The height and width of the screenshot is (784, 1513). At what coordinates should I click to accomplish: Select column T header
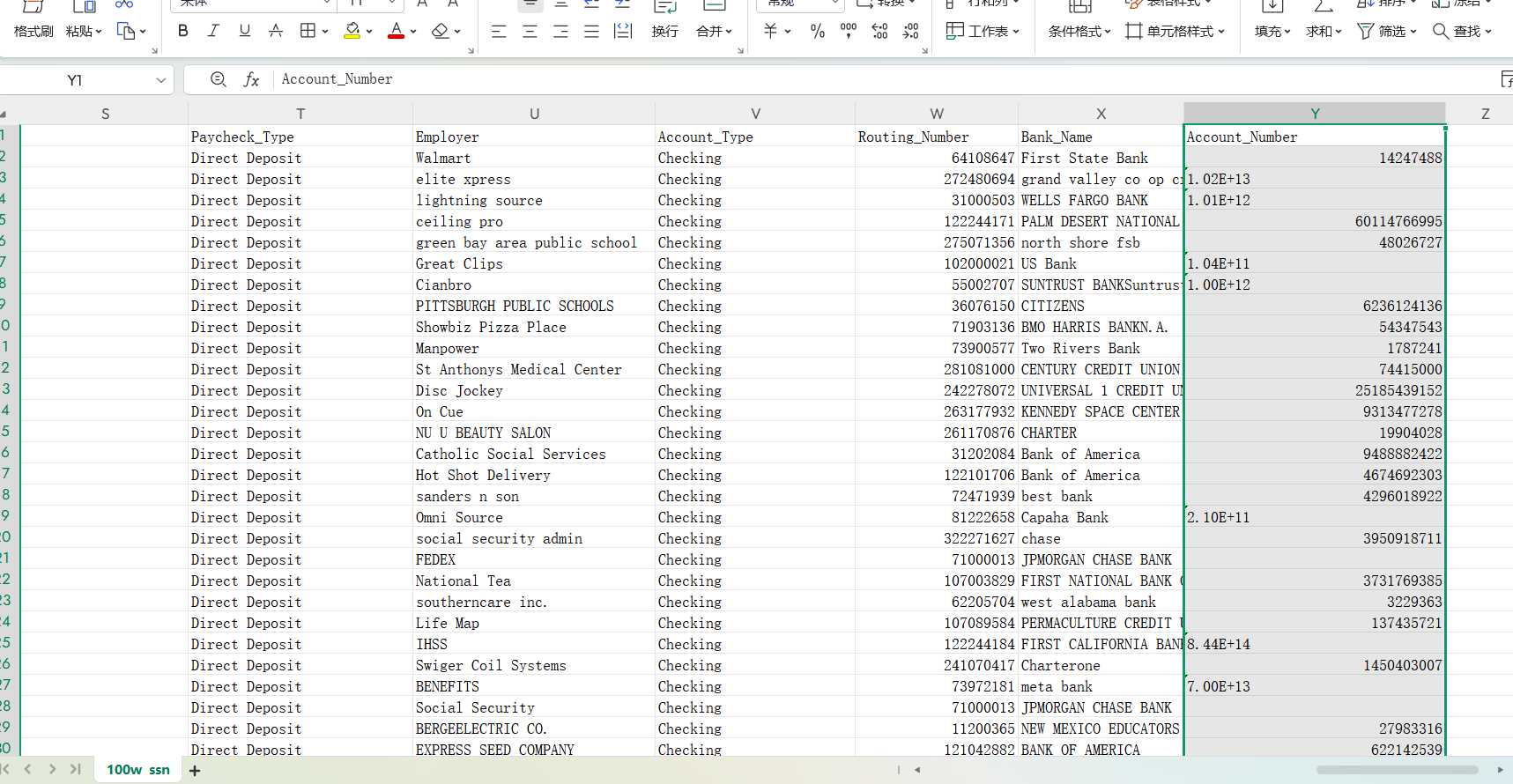pyautogui.click(x=300, y=114)
